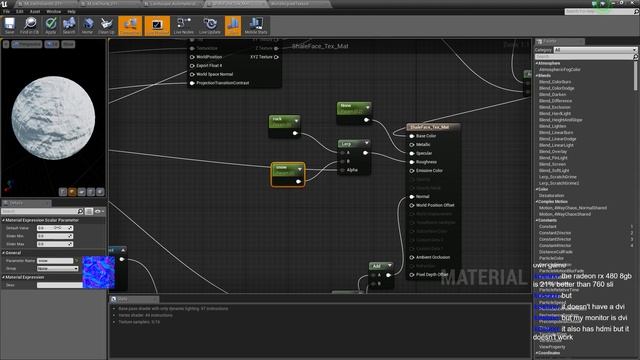Click the Slider Max value field
The height and width of the screenshot is (360, 640).
pos(55,244)
